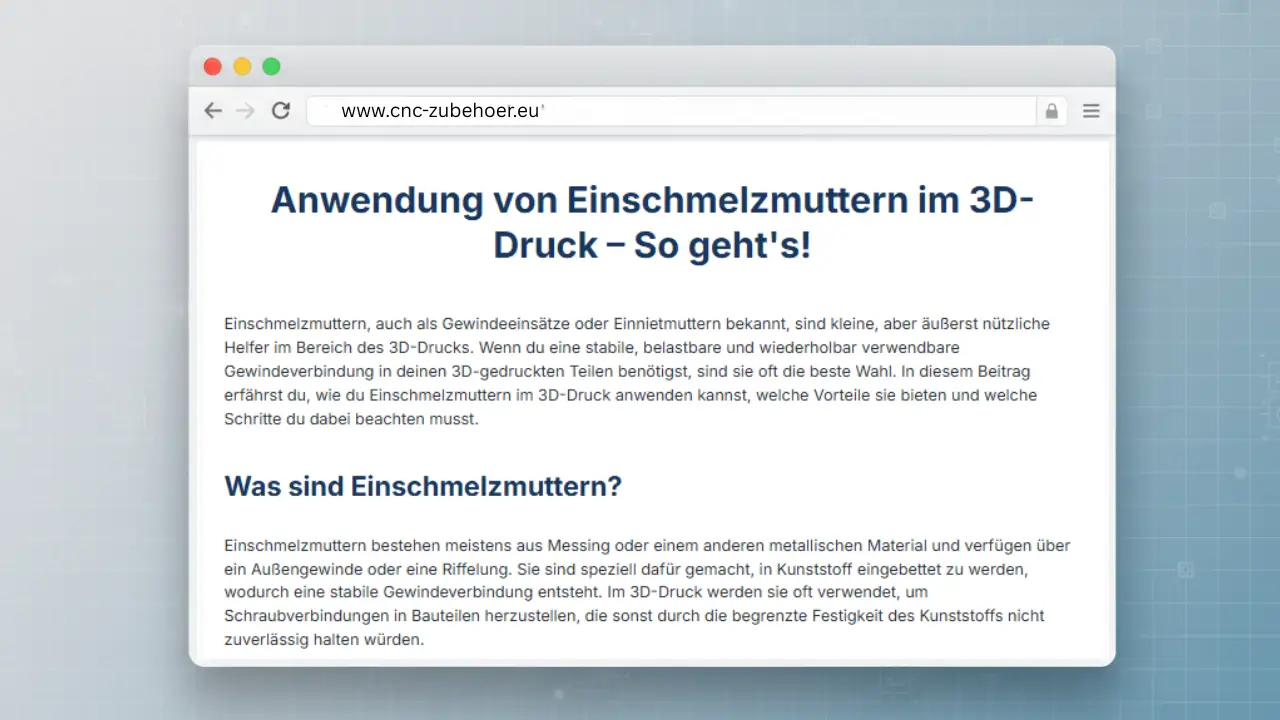This screenshot has width=1280, height=720.
Task: Click the heading "Anwendung von Einschmelzmuttern im 3D-Druck"
Action: click(652, 222)
